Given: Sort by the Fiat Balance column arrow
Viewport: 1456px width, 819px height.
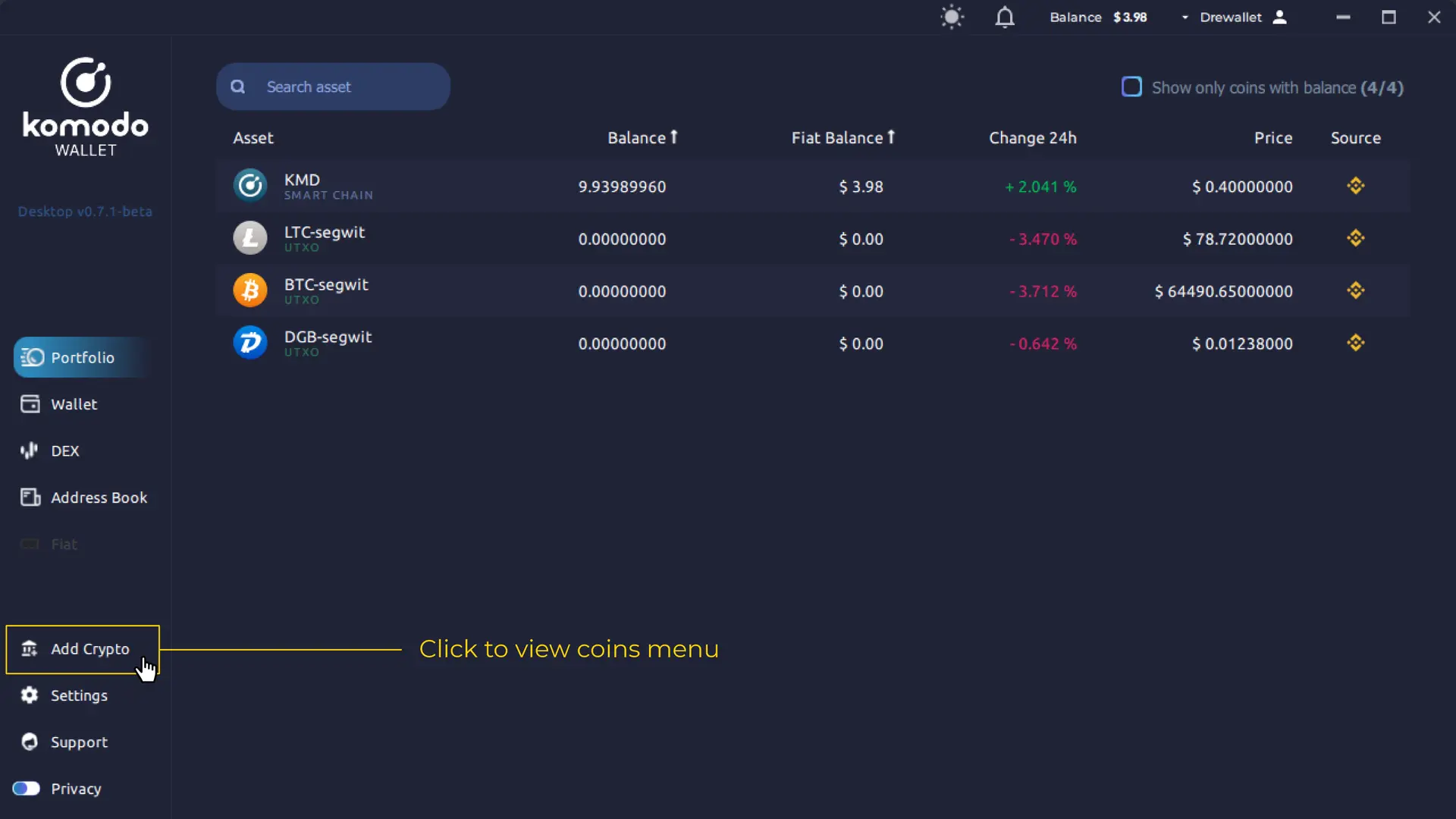Looking at the screenshot, I should click(x=891, y=136).
